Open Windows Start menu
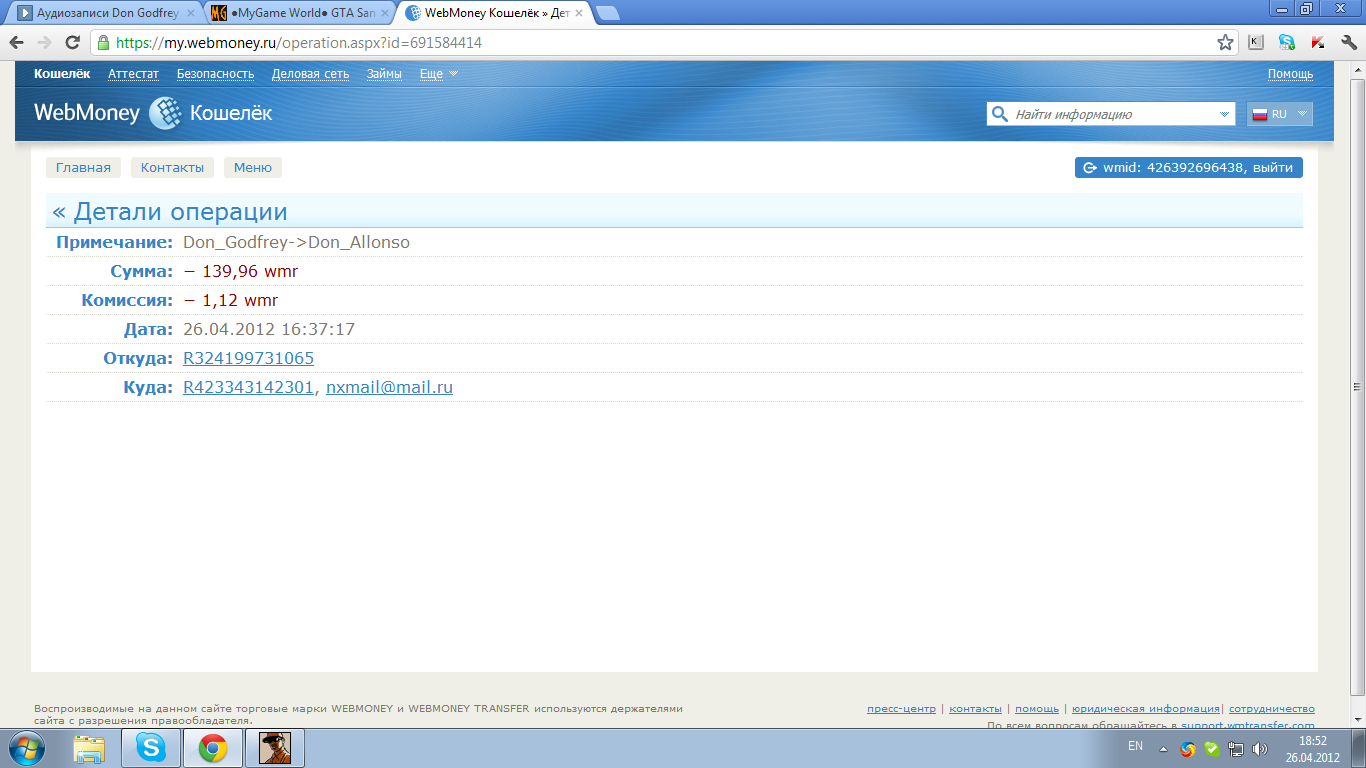 (28, 748)
